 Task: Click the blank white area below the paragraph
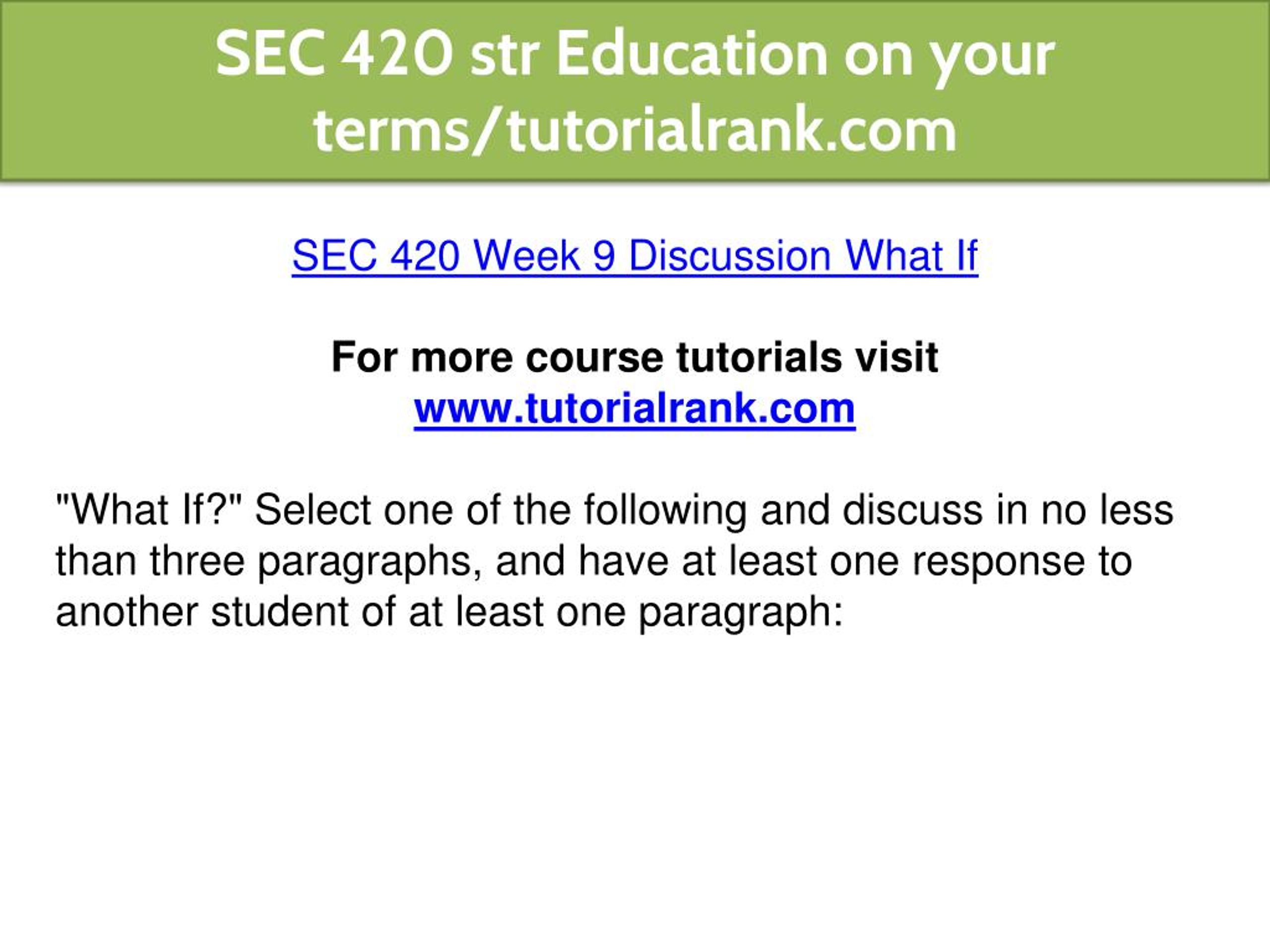635,792
